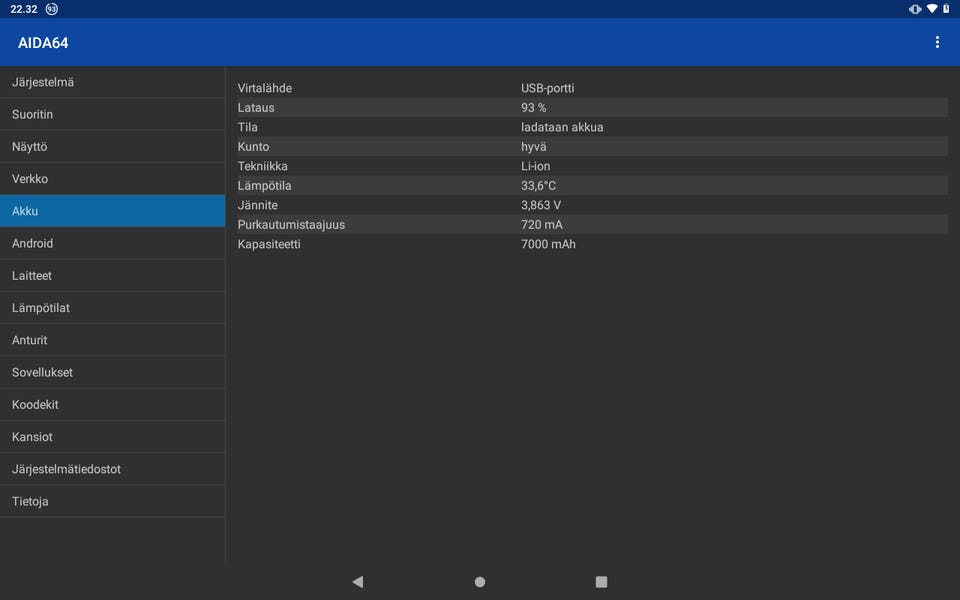Show the Laitteet page
The image size is (960, 600).
pyautogui.click(x=113, y=276)
